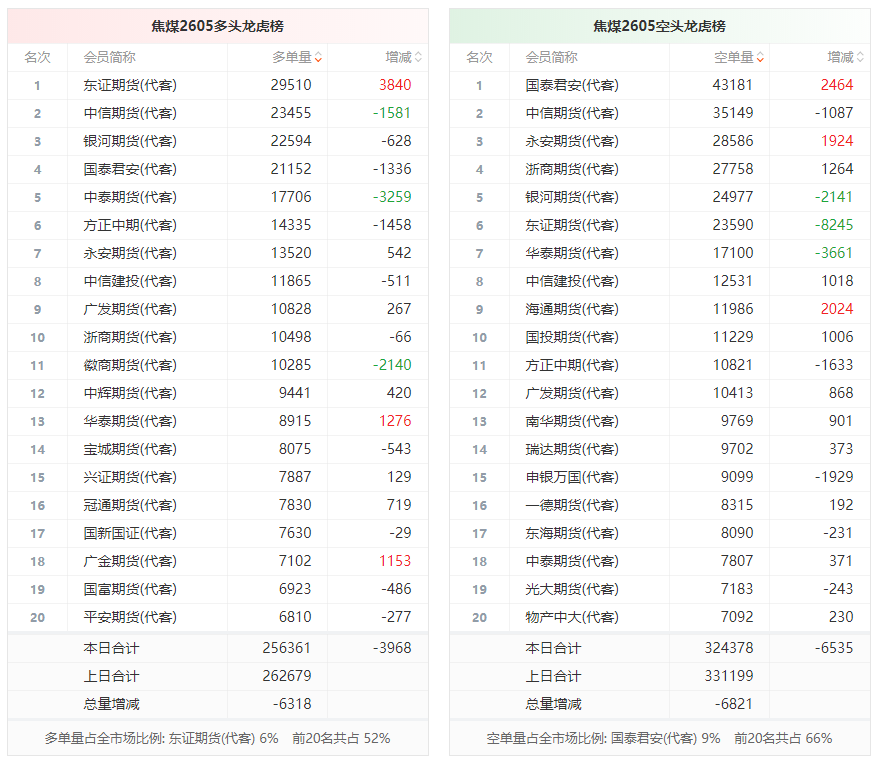Click green change value -1581
Image resolution: width=878 pixels, height=762 pixels.
point(392,113)
